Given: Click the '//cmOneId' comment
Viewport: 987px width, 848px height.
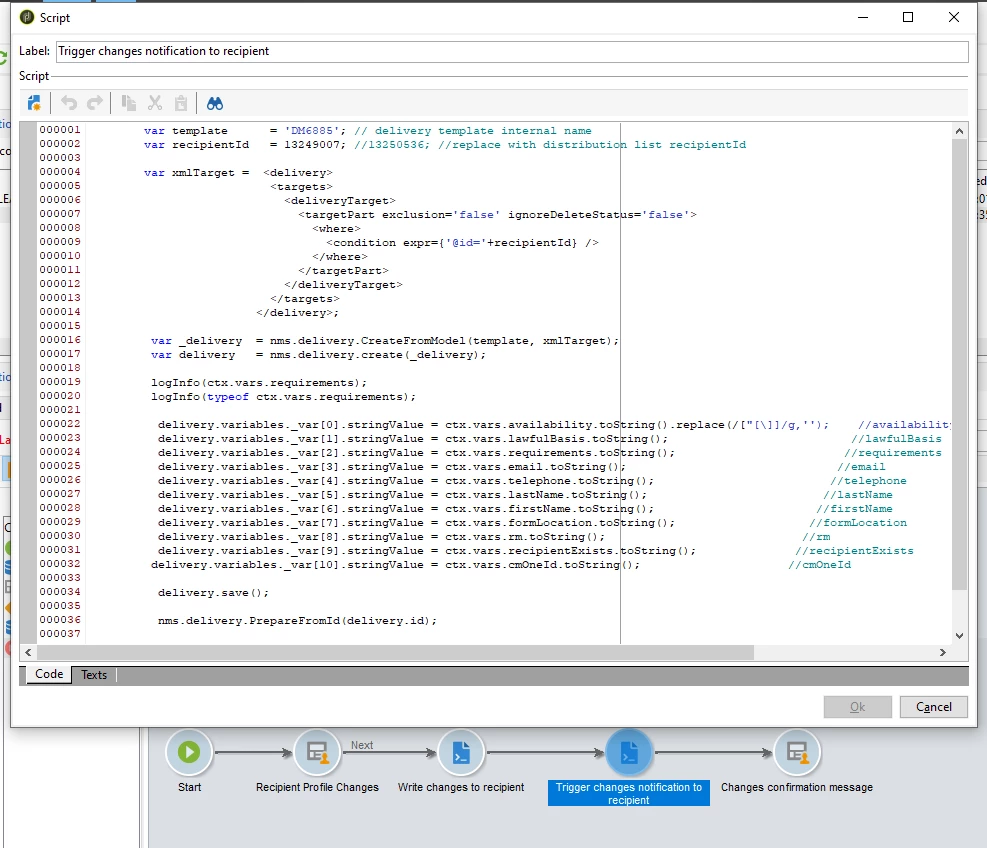Looking at the screenshot, I should [x=820, y=565].
